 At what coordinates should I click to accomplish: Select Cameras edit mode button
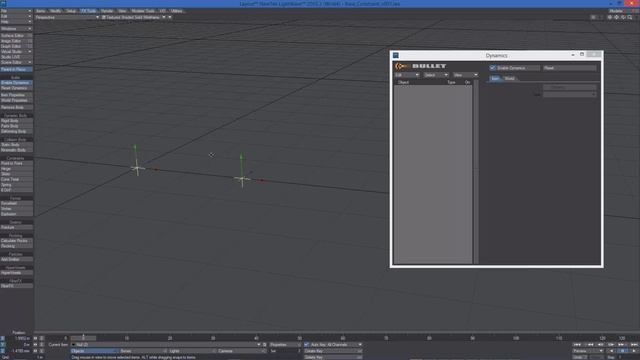click(x=241, y=351)
